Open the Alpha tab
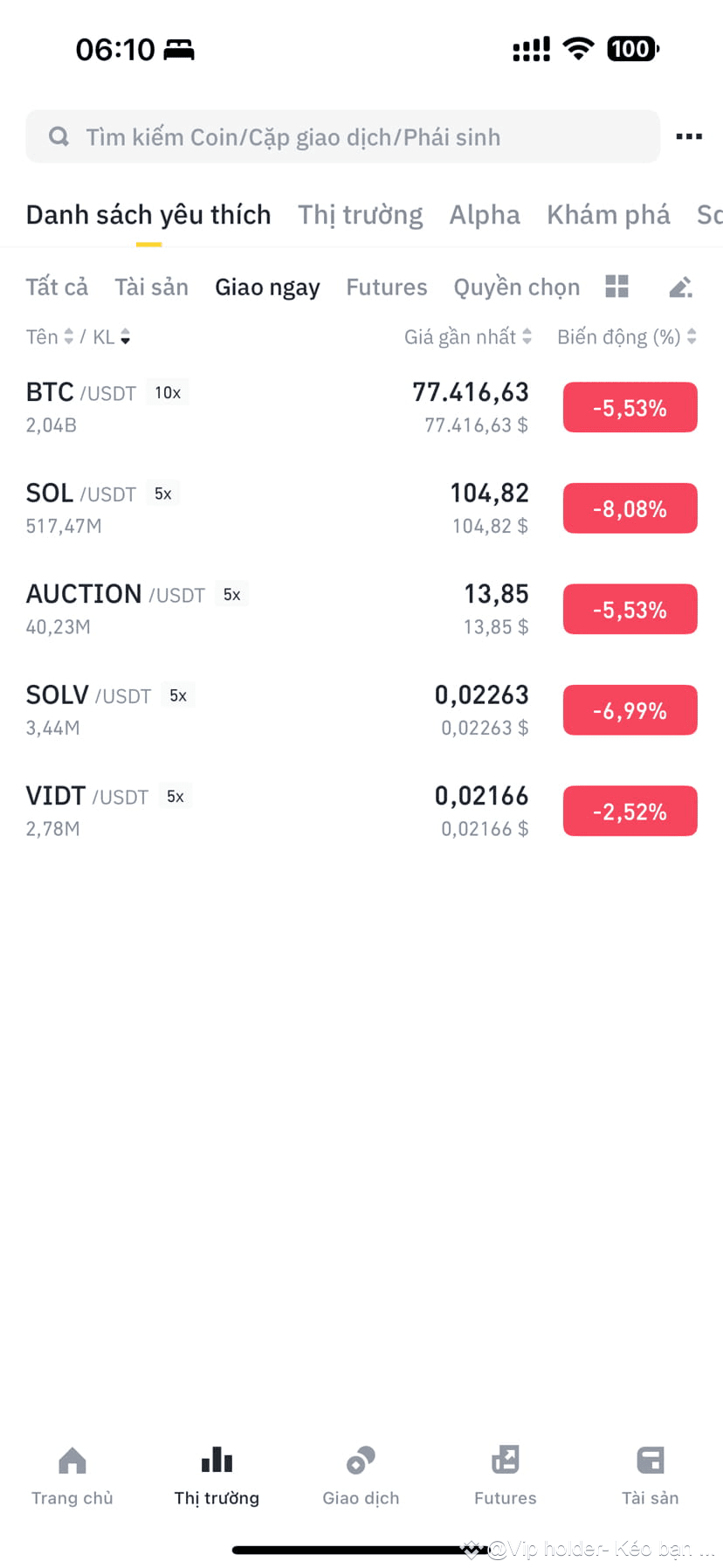Screen dimensions: 723x1568 click(x=485, y=215)
